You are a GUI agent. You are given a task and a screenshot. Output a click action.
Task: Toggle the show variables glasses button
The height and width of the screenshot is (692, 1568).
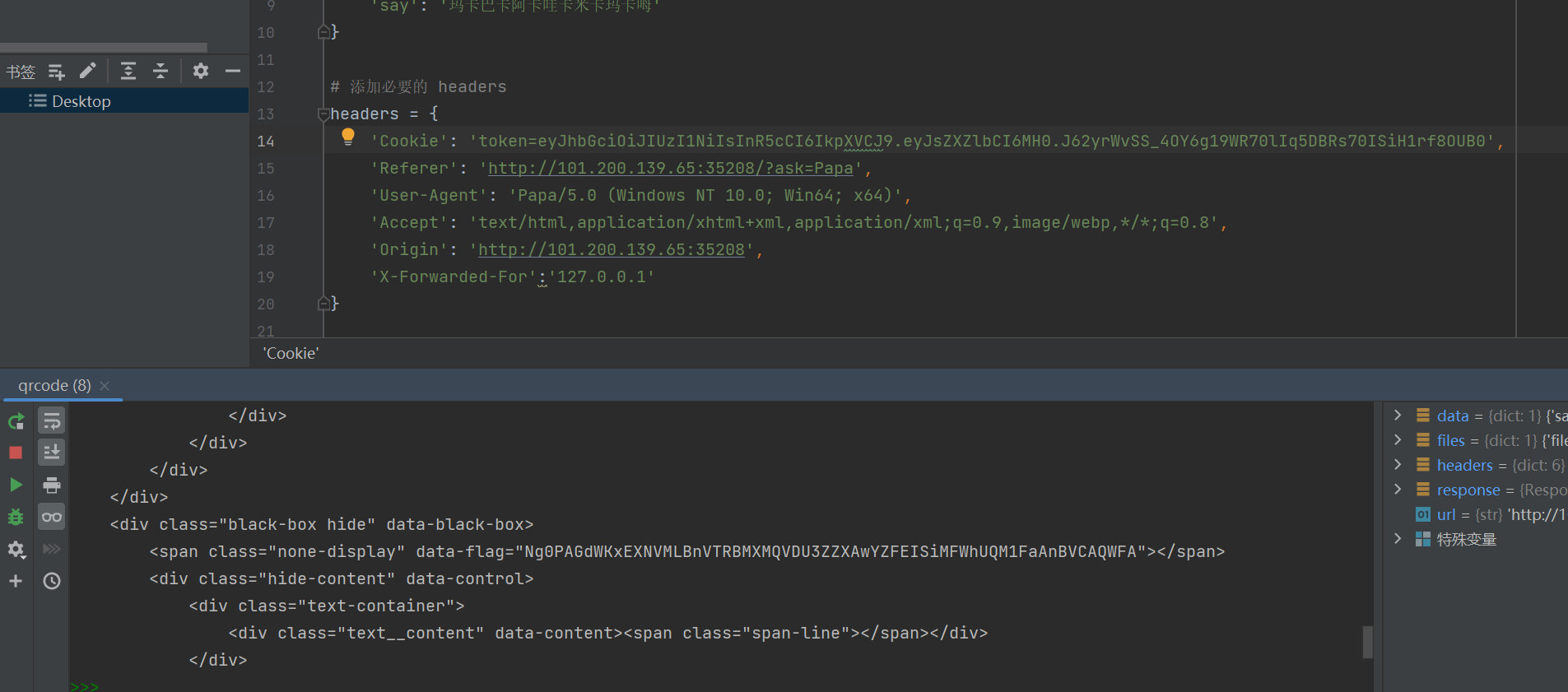52,517
